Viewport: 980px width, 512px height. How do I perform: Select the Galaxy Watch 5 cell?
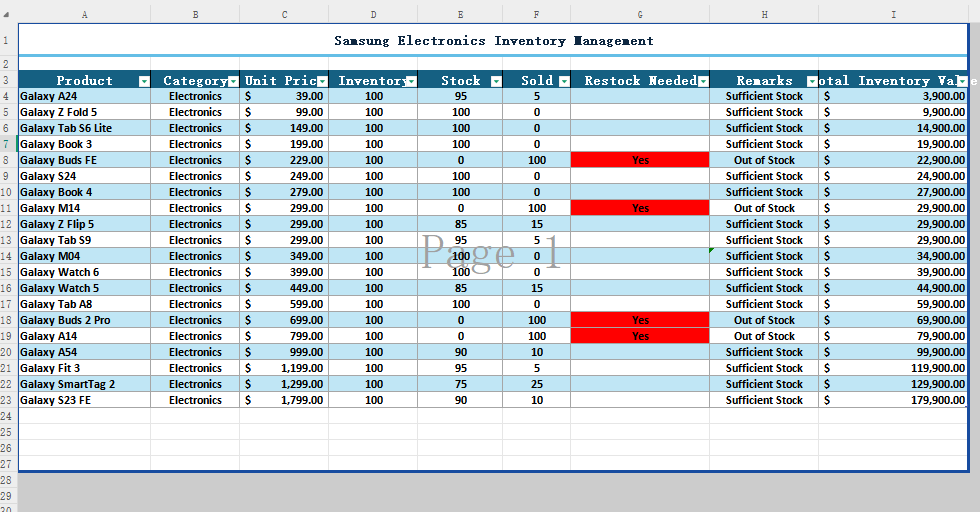(x=84, y=288)
